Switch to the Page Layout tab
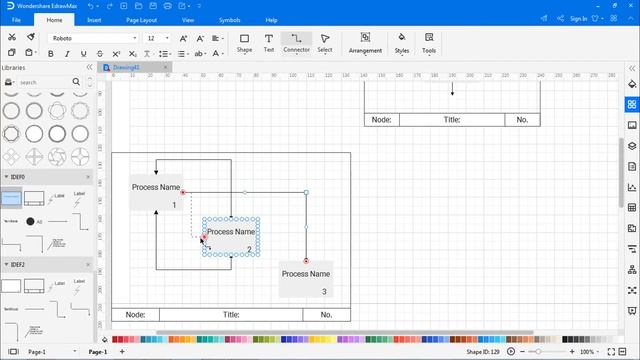Viewport: 640px width, 360px height. point(142,20)
